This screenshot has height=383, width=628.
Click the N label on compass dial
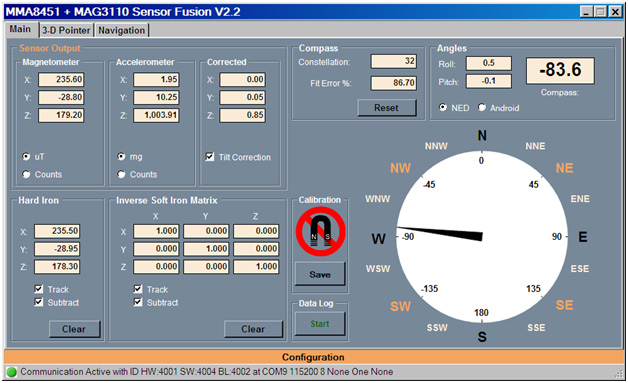482,136
